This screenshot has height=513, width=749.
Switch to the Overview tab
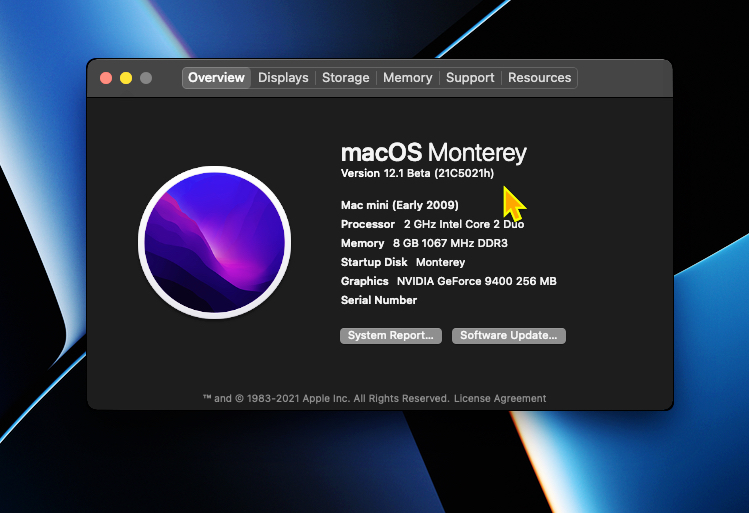tap(216, 78)
